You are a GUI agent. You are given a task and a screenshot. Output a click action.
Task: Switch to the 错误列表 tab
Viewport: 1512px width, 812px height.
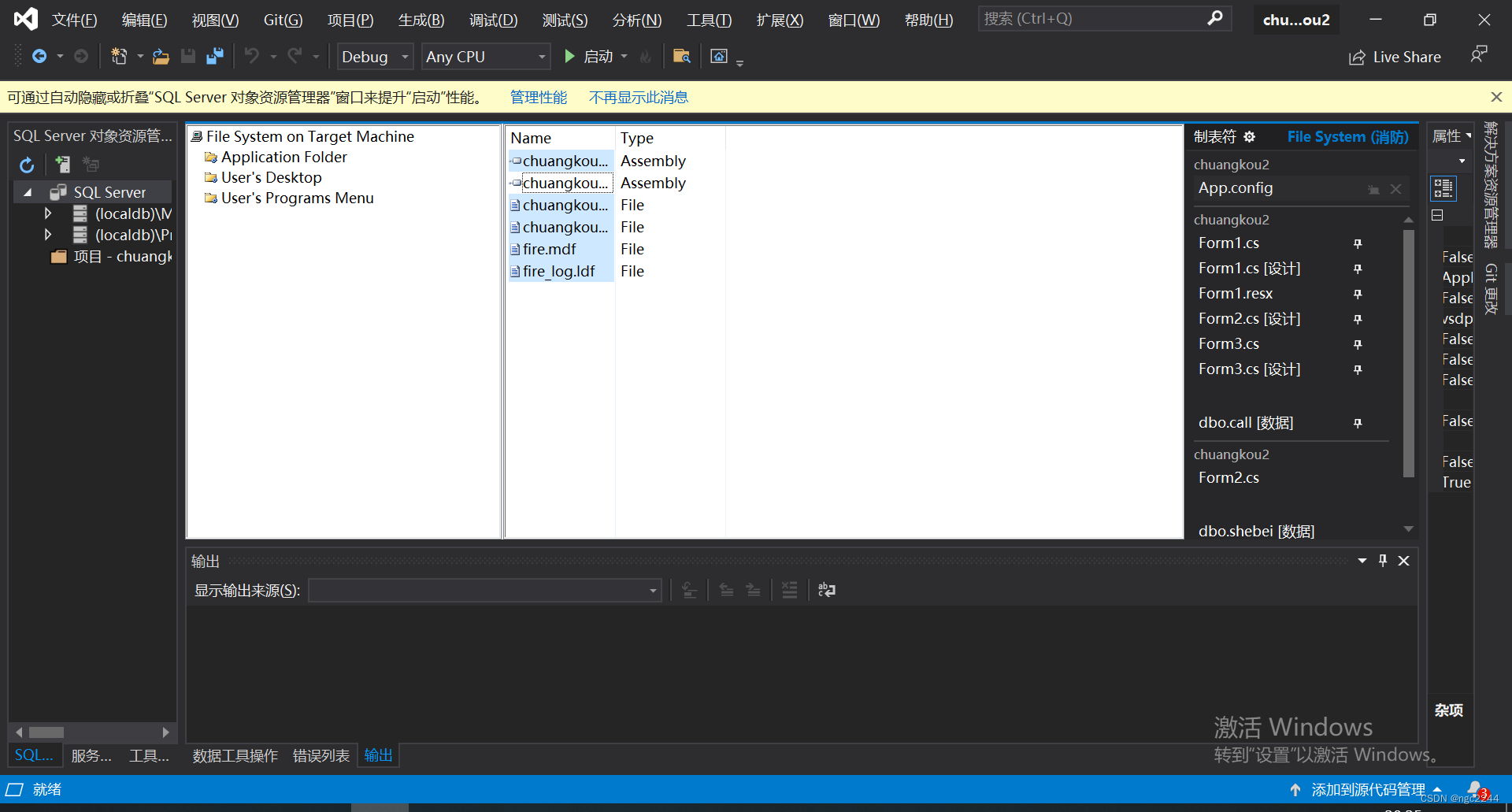(x=321, y=755)
